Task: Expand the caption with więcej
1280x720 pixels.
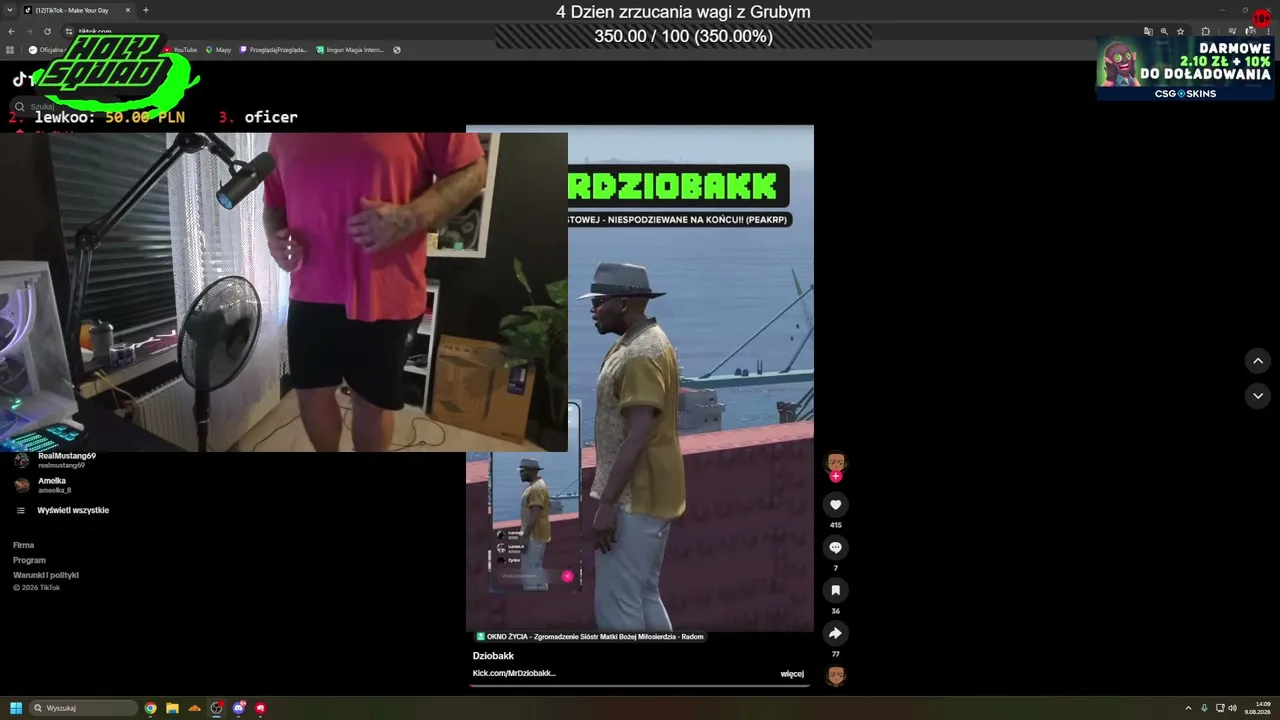Action: 792,674
